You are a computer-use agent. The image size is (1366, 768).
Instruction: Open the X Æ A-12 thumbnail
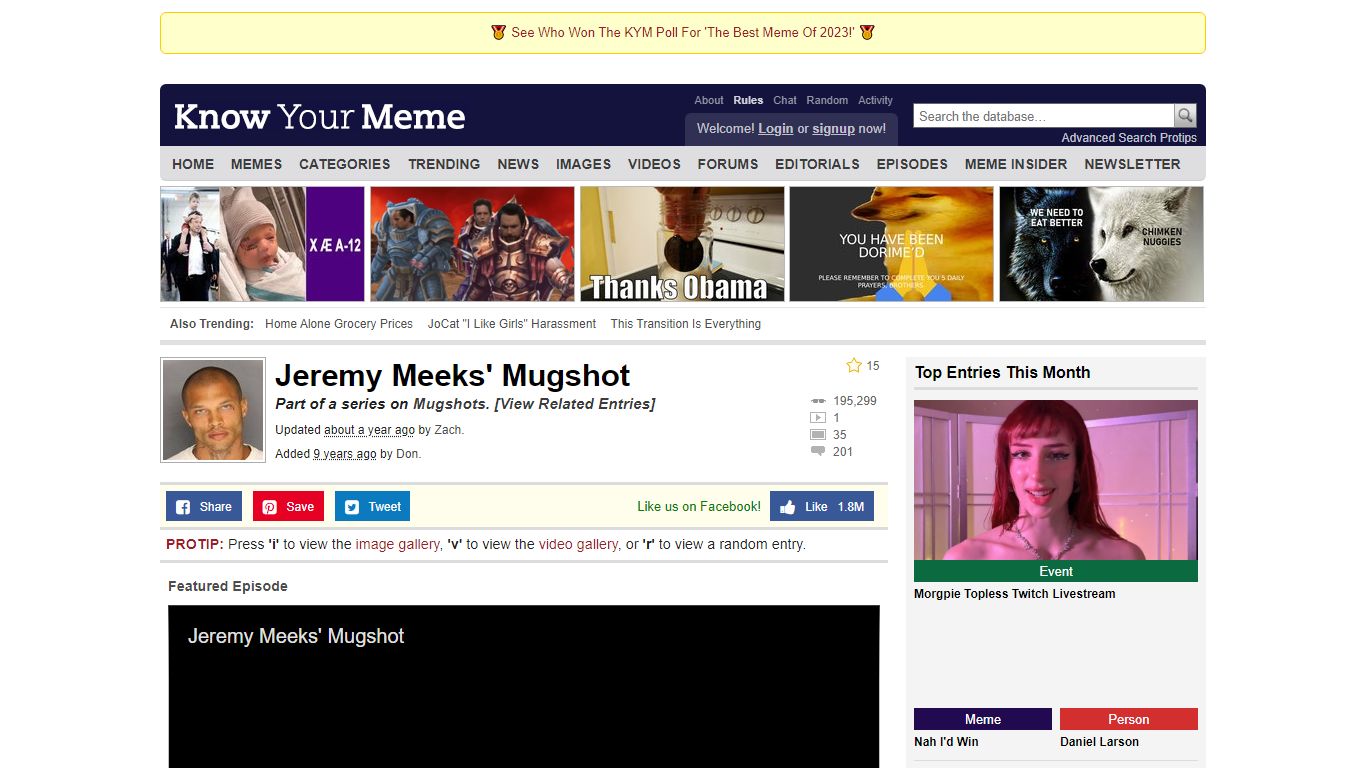pyautogui.click(x=263, y=244)
